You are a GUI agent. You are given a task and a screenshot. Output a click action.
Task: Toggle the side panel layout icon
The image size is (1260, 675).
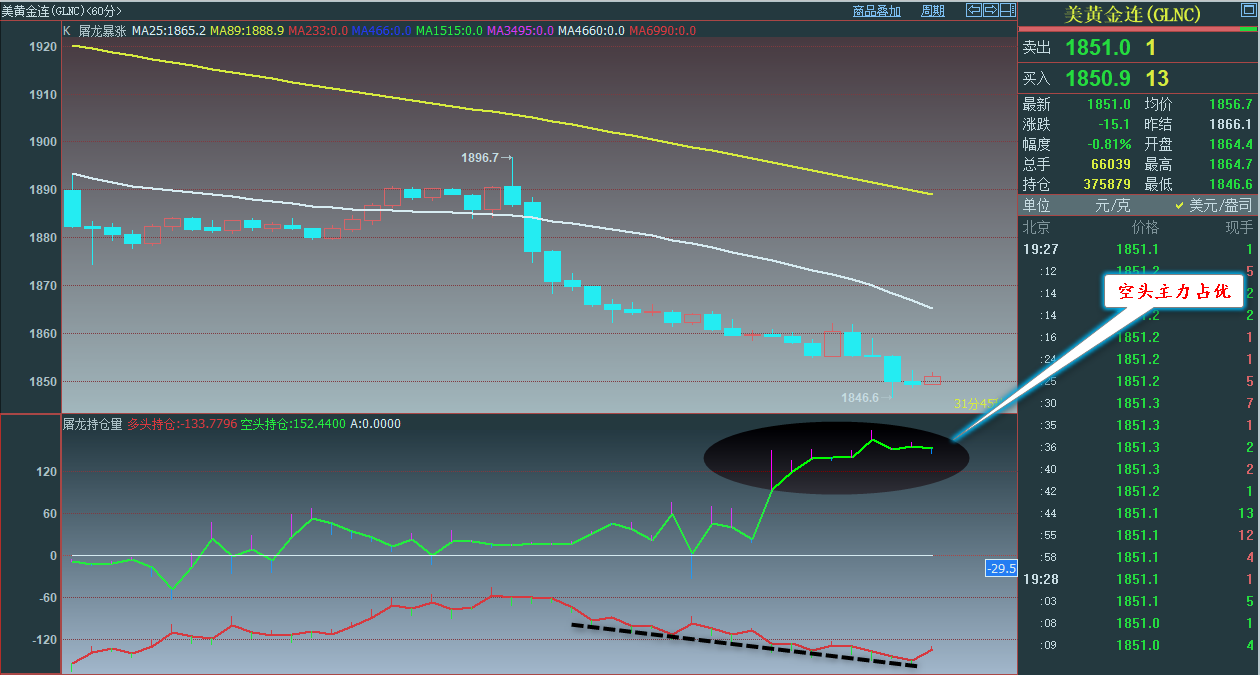1007,11
